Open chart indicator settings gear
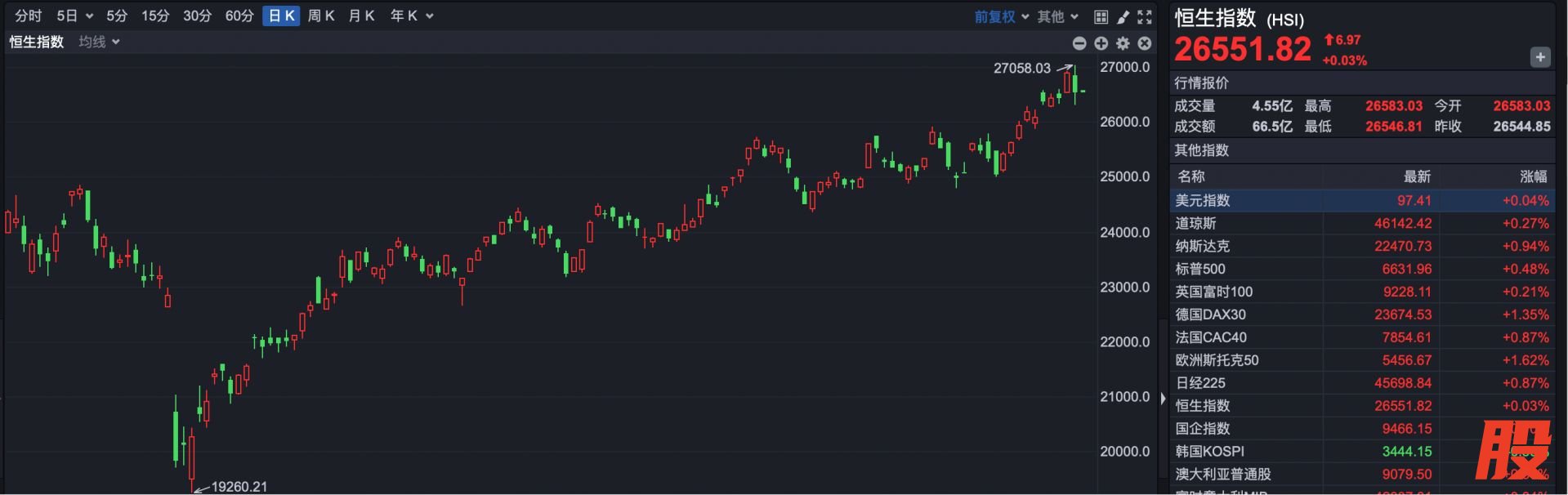 (1123, 43)
